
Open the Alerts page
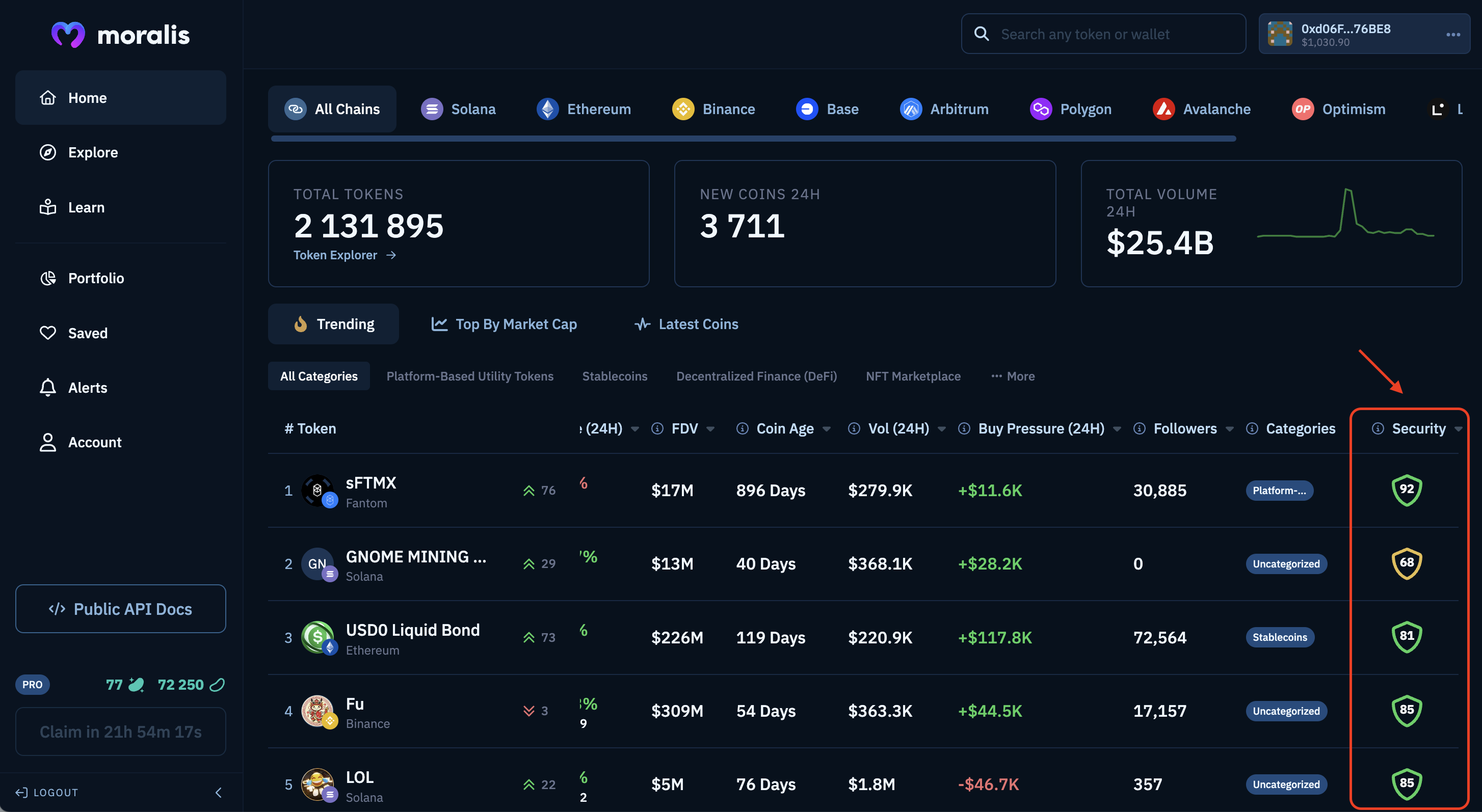point(120,388)
